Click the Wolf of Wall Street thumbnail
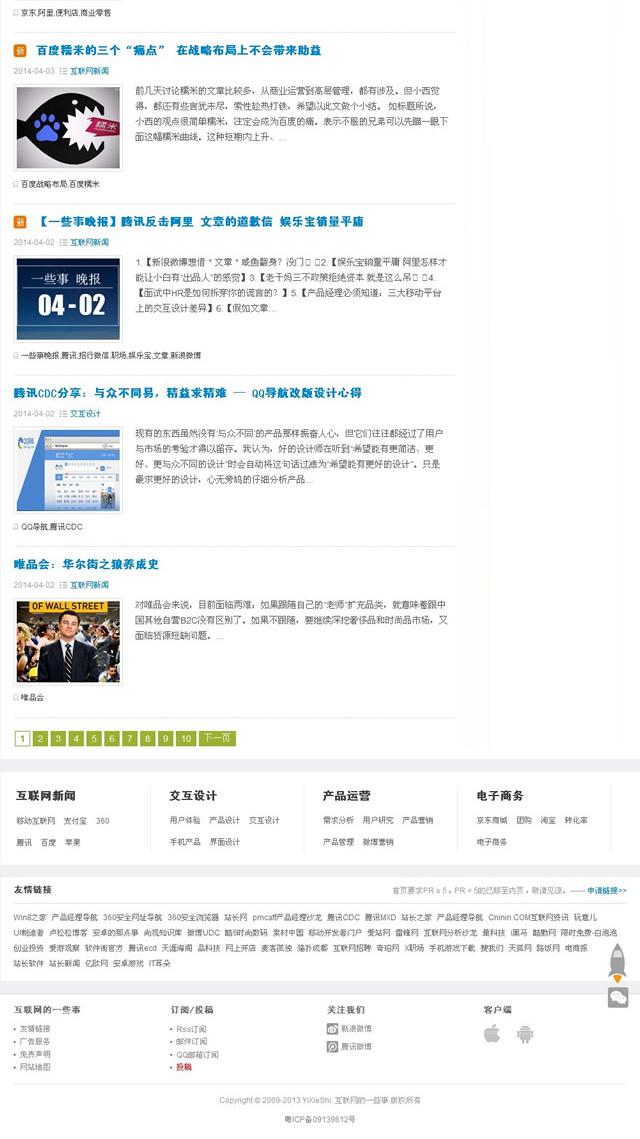This screenshot has width=640, height=1139. tap(68, 641)
